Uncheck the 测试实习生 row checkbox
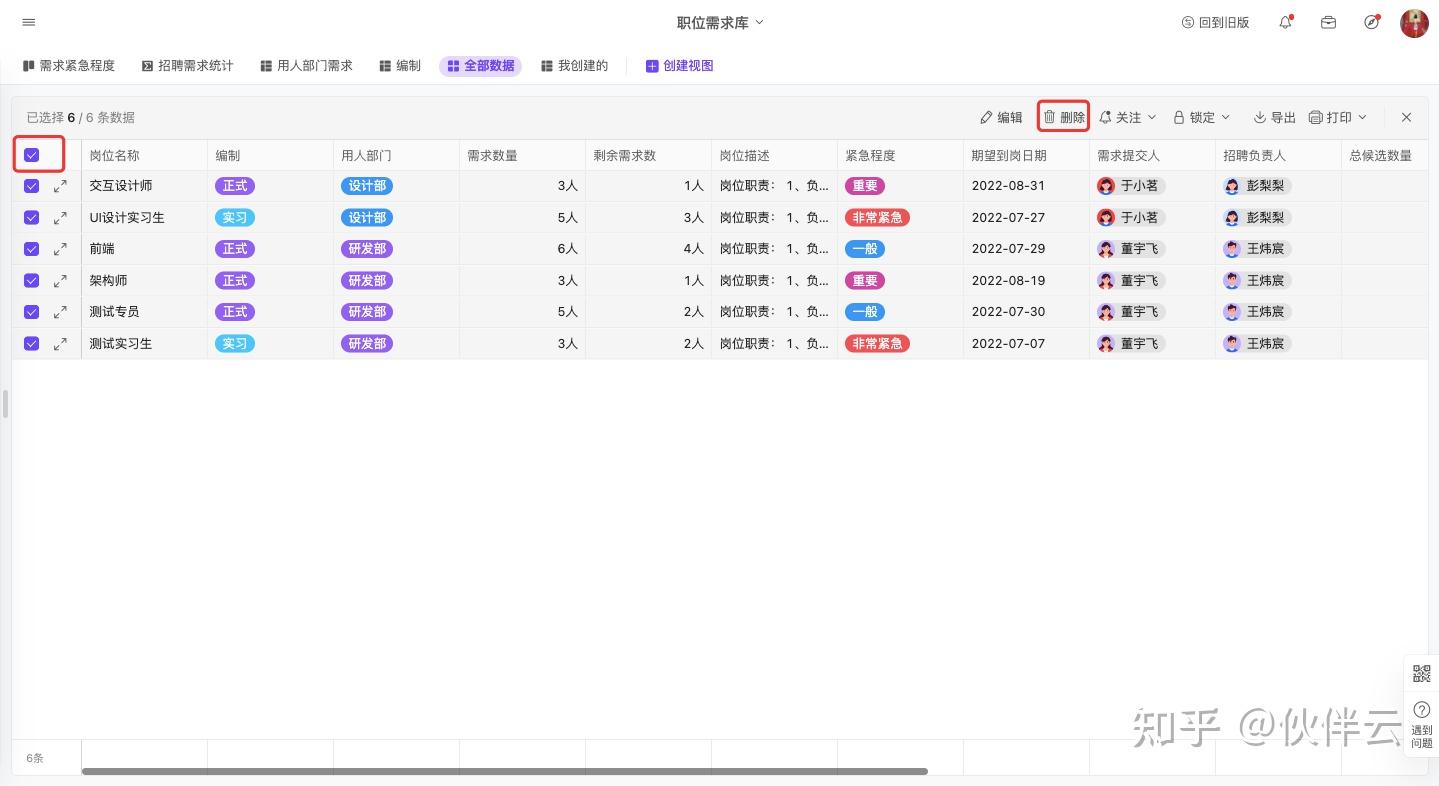 pyautogui.click(x=32, y=343)
